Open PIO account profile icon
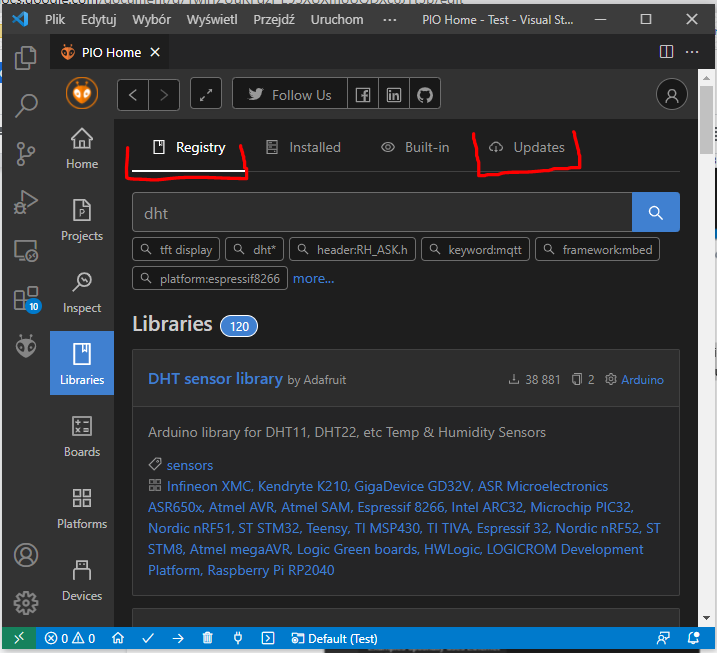The width and height of the screenshot is (717, 653). pyautogui.click(x=671, y=95)
